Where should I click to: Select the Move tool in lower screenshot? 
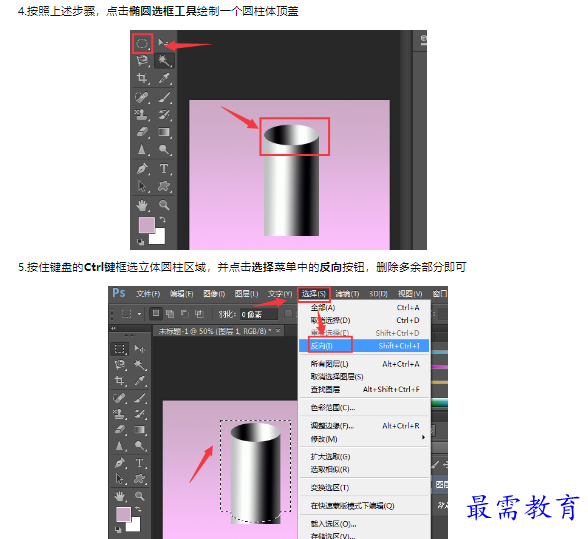pos(140,349)
